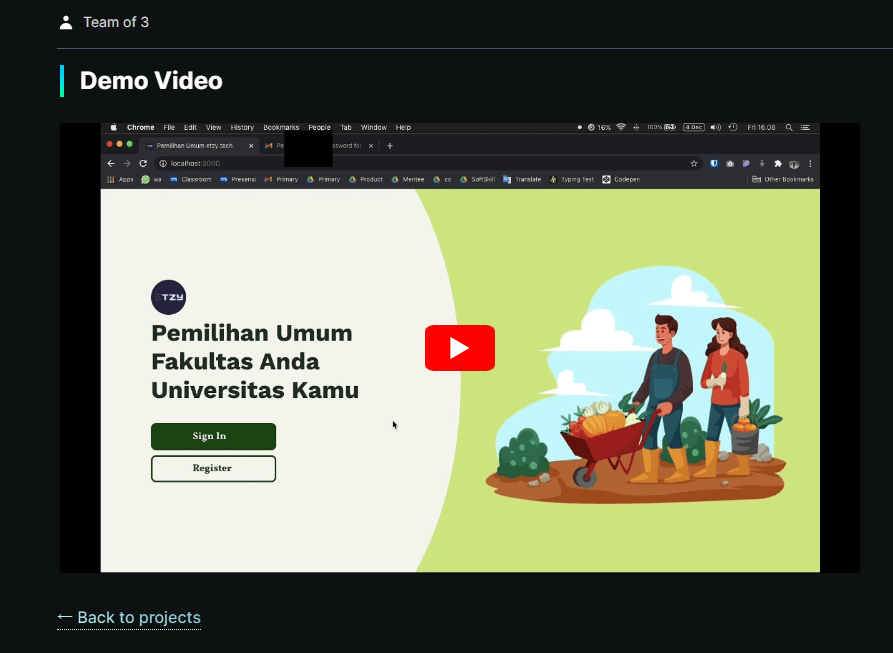Click the browser back arrow
Viewport: 893px width, 653px height.
pyautogui.click(x=111, y=163)
